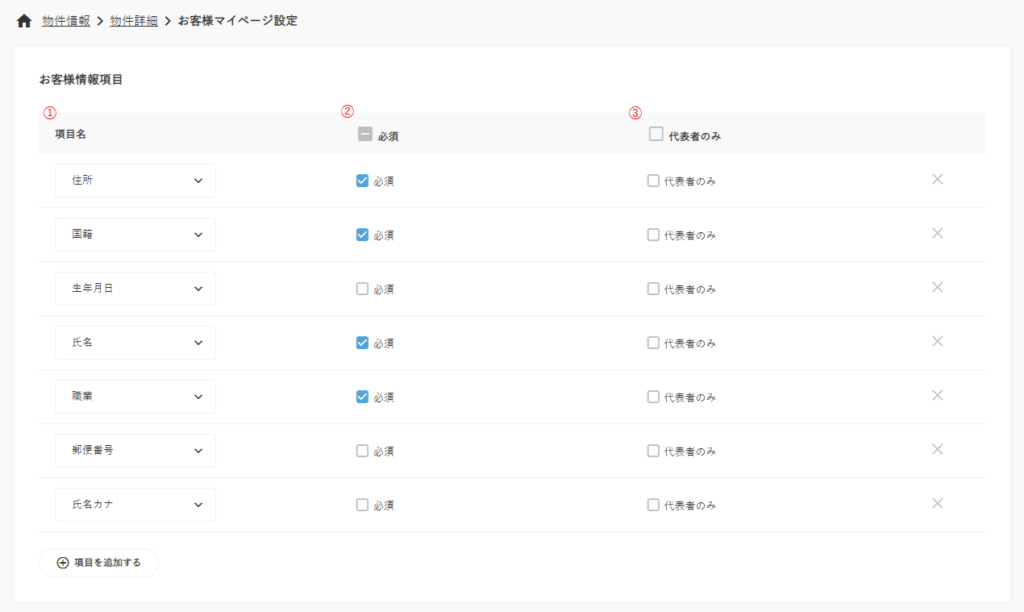Click the 項目を追加する button
Viewport: 1024px width, 612px height.
[98, 563]
